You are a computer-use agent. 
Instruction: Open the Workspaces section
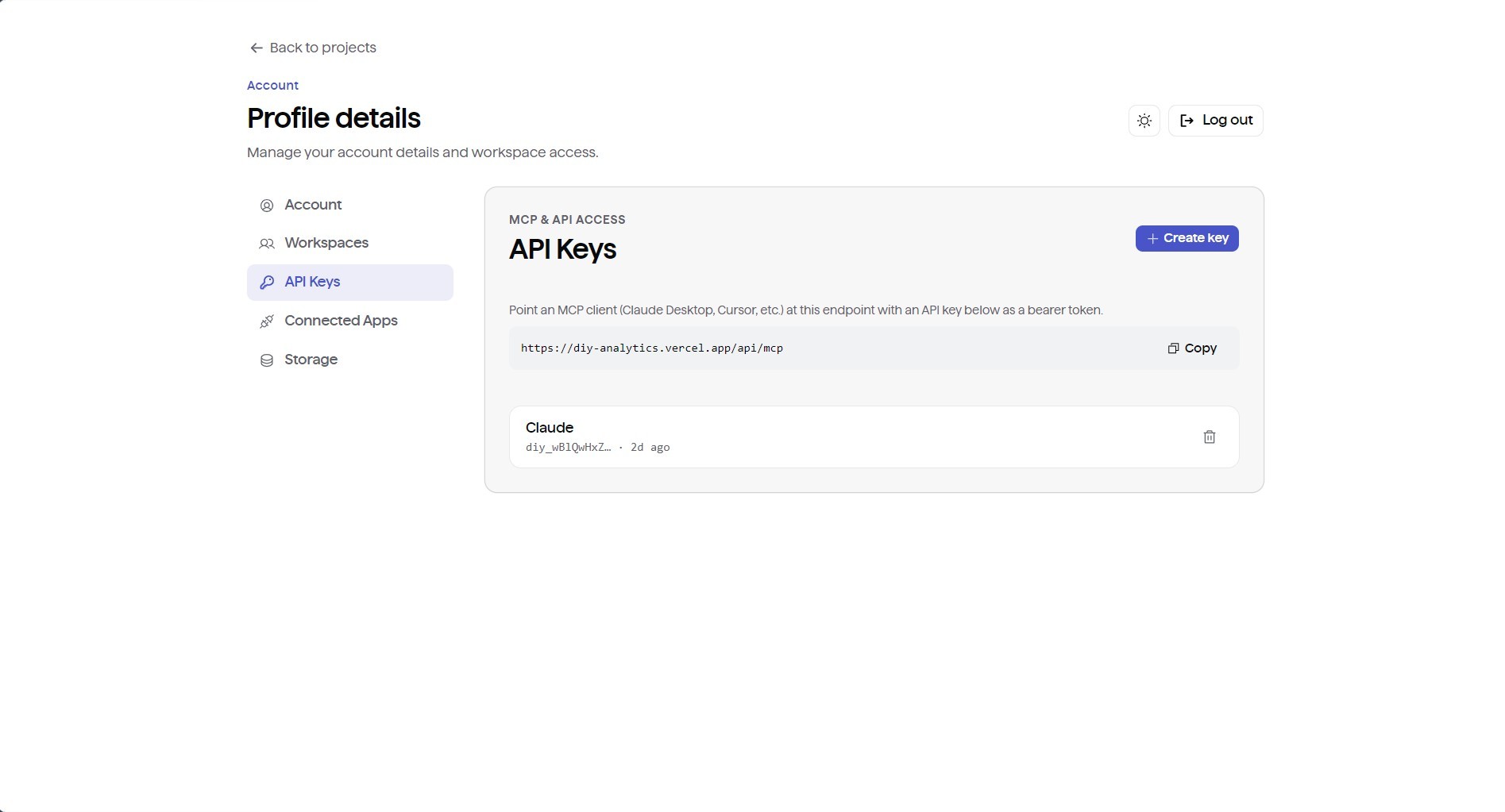(350, 243)
